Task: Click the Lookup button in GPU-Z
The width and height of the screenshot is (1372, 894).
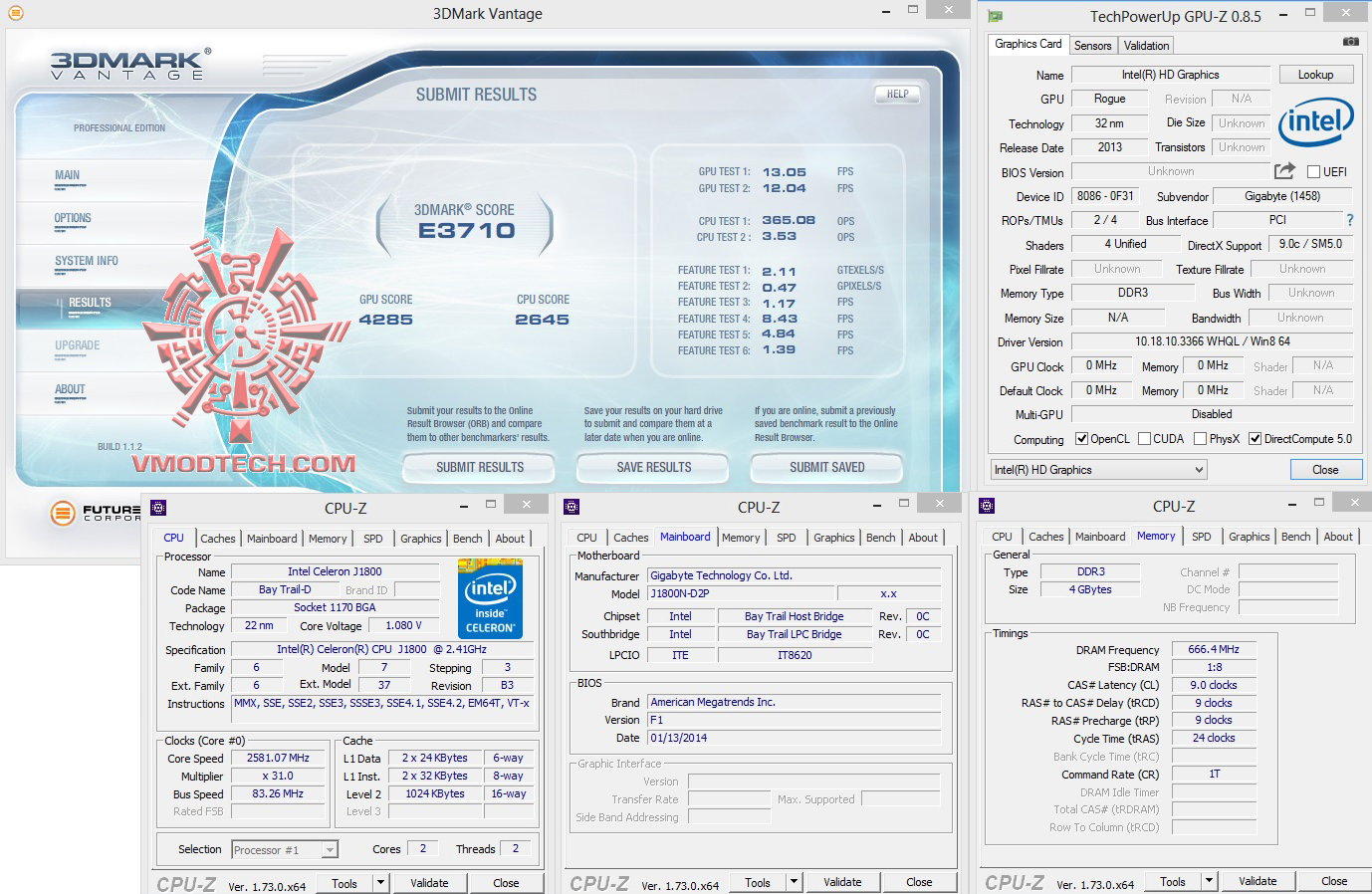Action: coord(1315,75)
